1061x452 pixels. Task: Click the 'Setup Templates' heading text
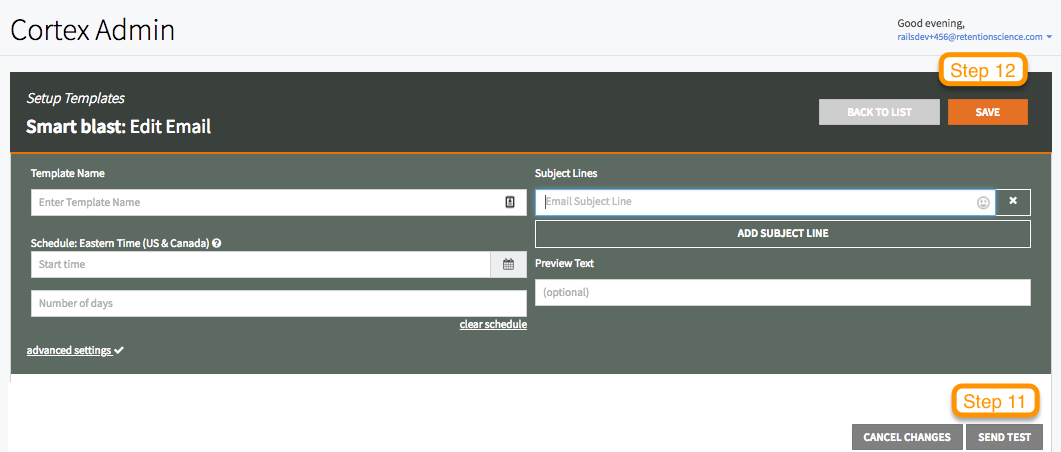click(75, 99)
